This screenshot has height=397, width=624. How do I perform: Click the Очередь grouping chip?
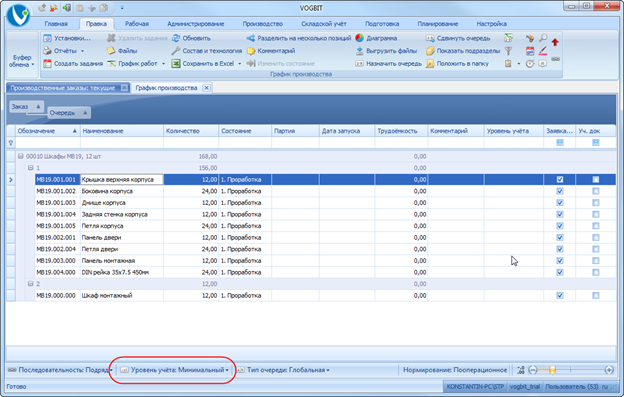click(68, 113)
